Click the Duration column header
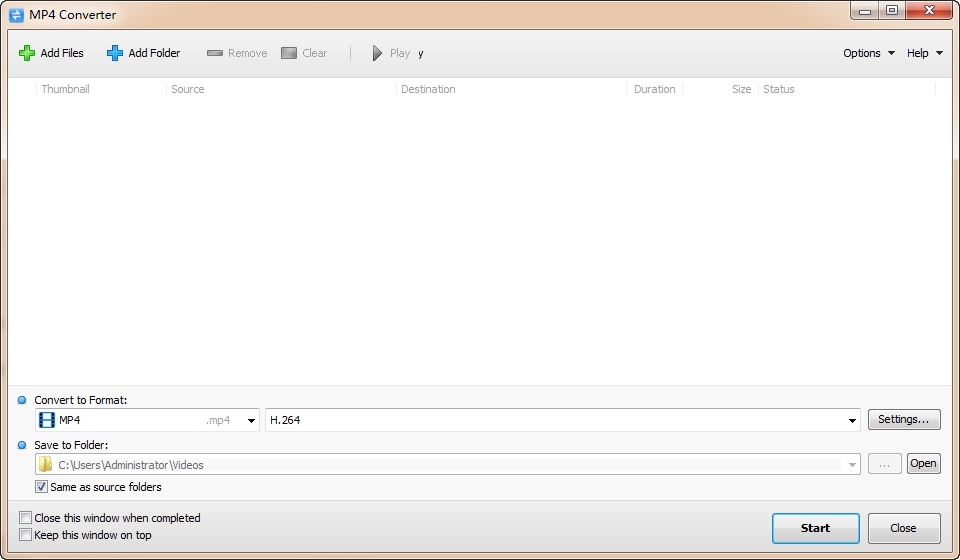This screenshot has height=560, width=960. [x=654, y=89]
